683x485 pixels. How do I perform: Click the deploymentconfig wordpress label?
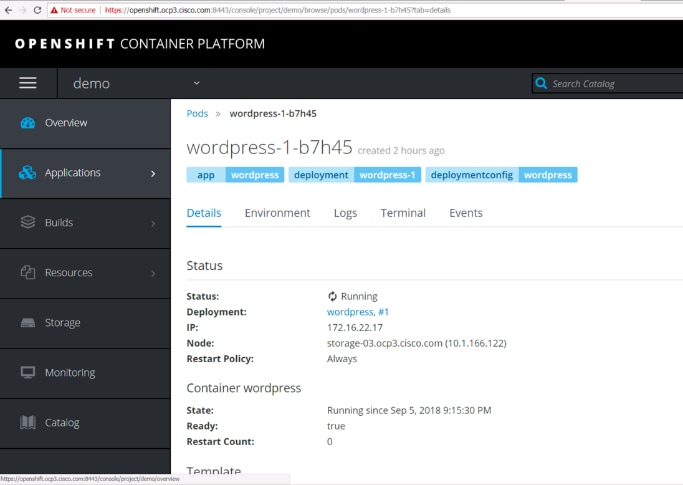point(501,175)
